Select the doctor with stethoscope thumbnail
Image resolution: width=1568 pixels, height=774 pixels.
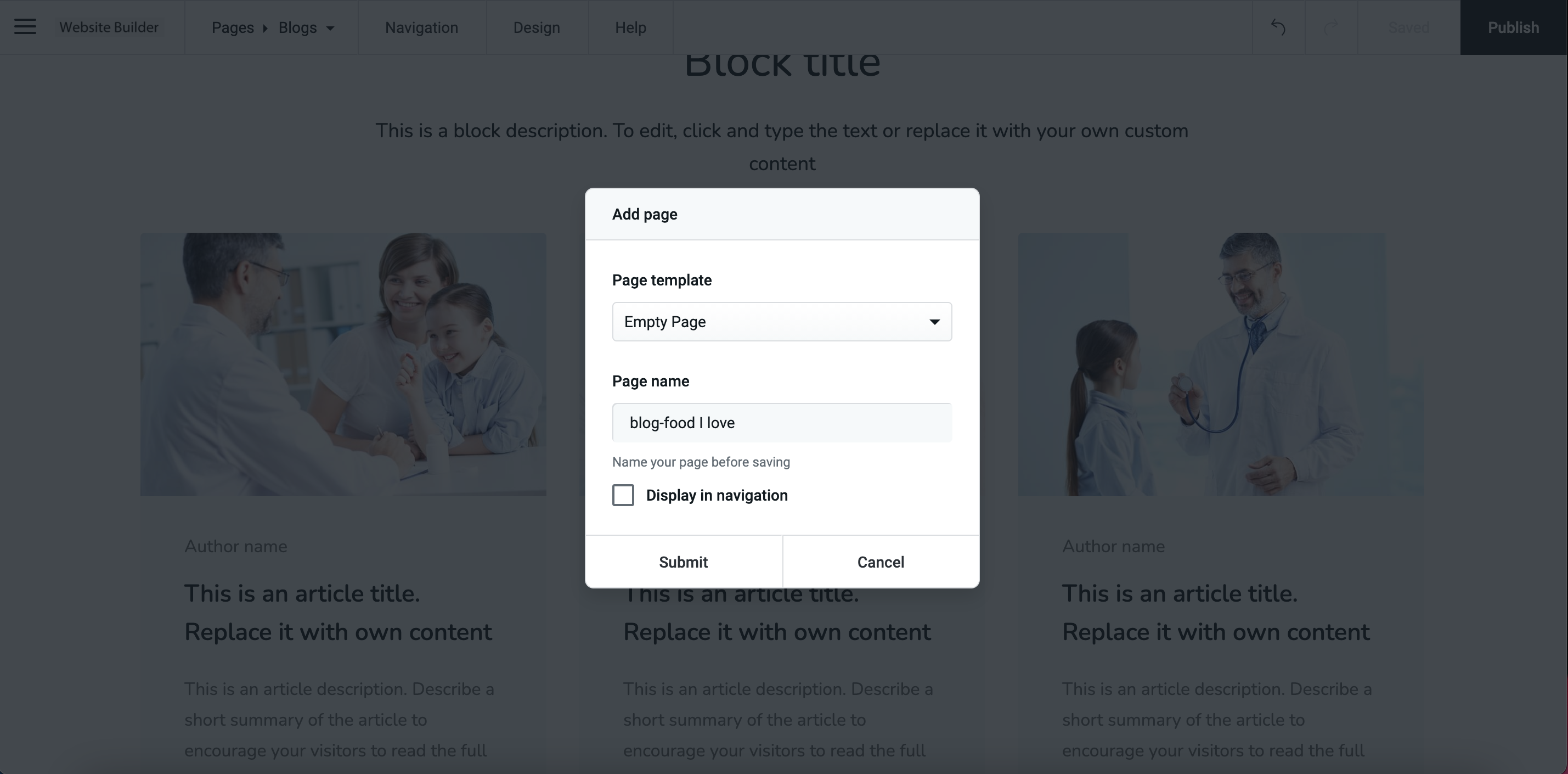click(1220, 363)
